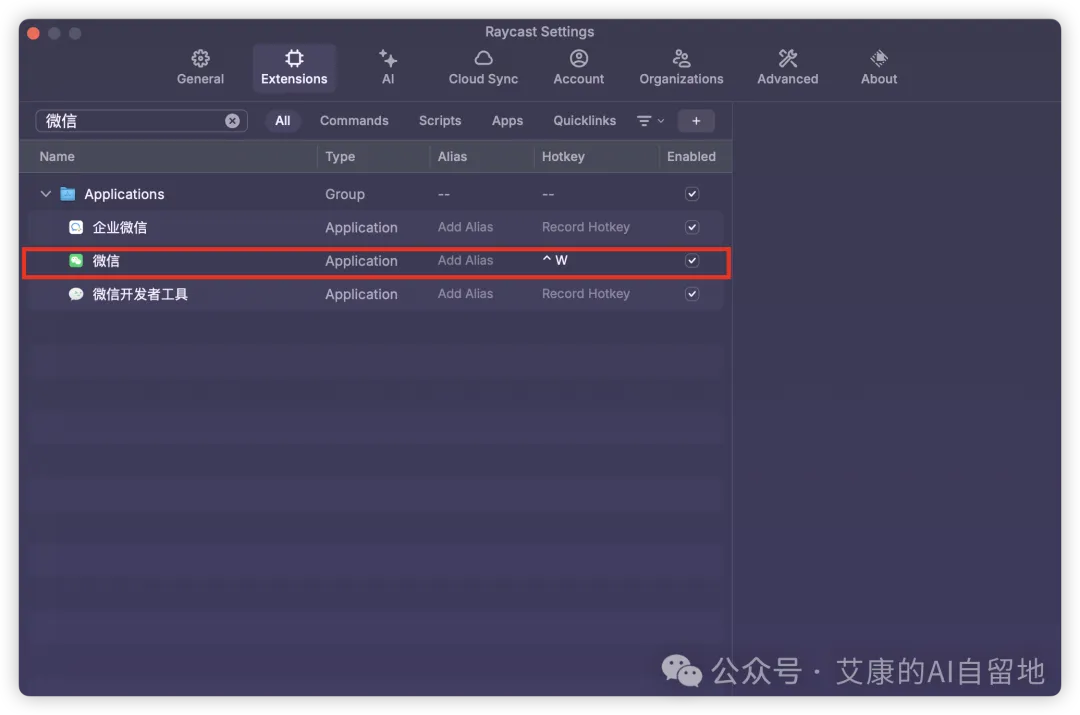Click the Hotkey column header
Viewport: 1080px width, 715px height.
coord(563,156)
